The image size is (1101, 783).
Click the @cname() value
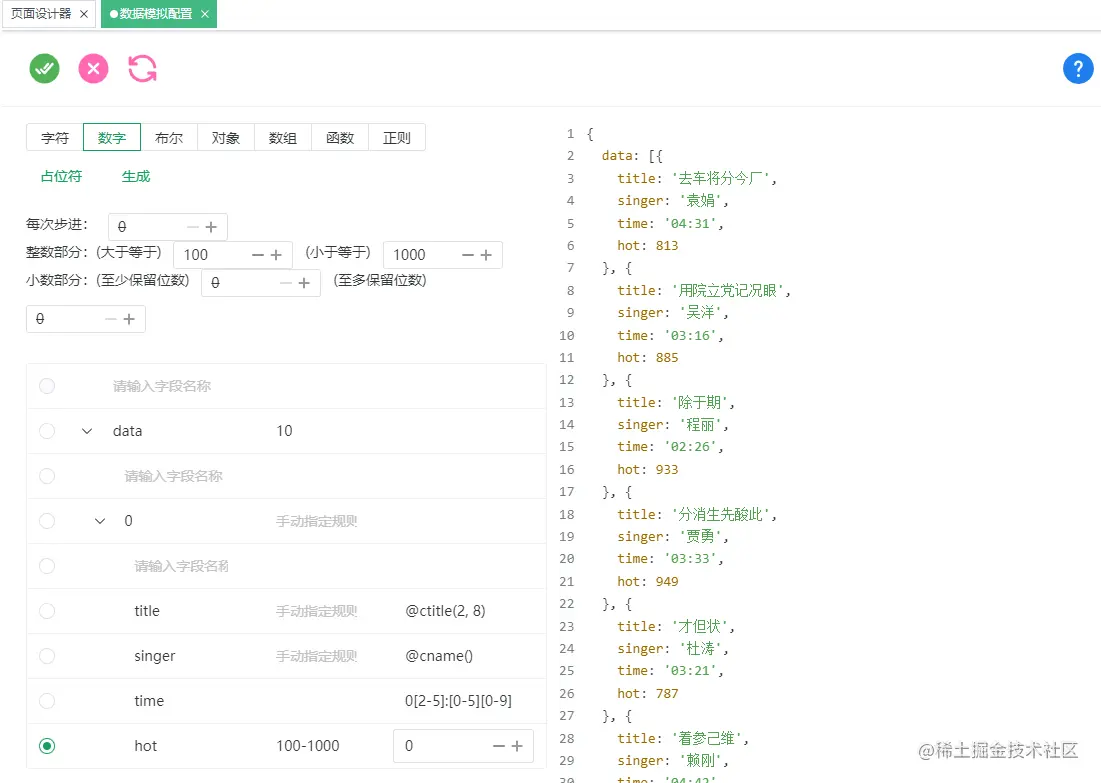[x=439, y=655]
